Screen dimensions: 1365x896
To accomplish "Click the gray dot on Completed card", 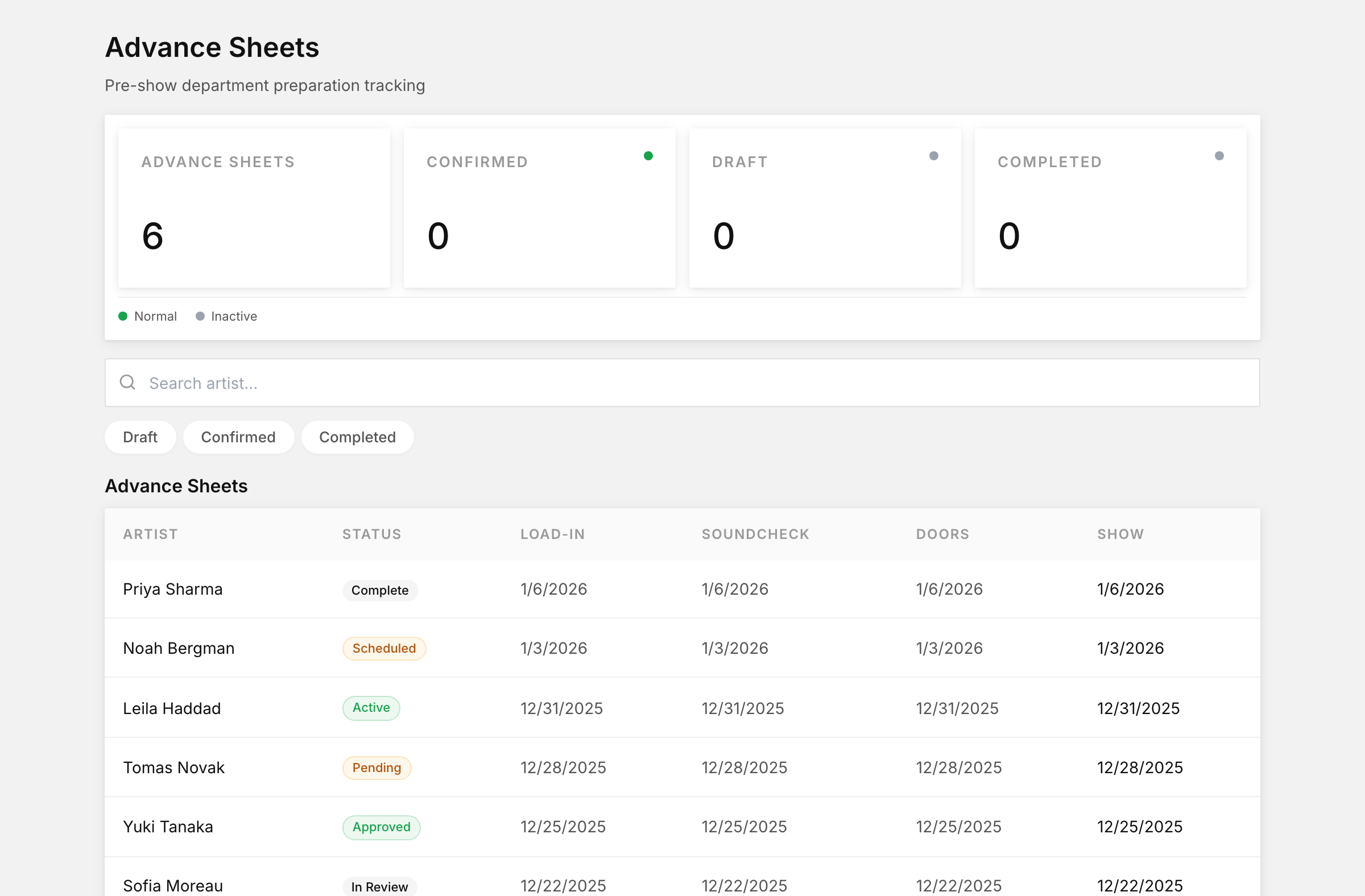I will point(1219,156).
